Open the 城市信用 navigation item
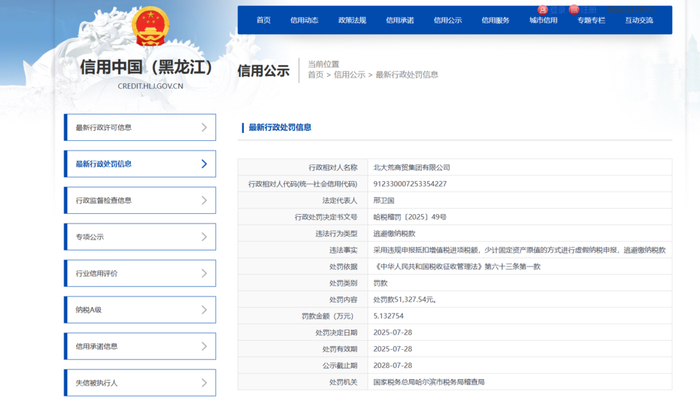700x401 pixels. point(543,20)
